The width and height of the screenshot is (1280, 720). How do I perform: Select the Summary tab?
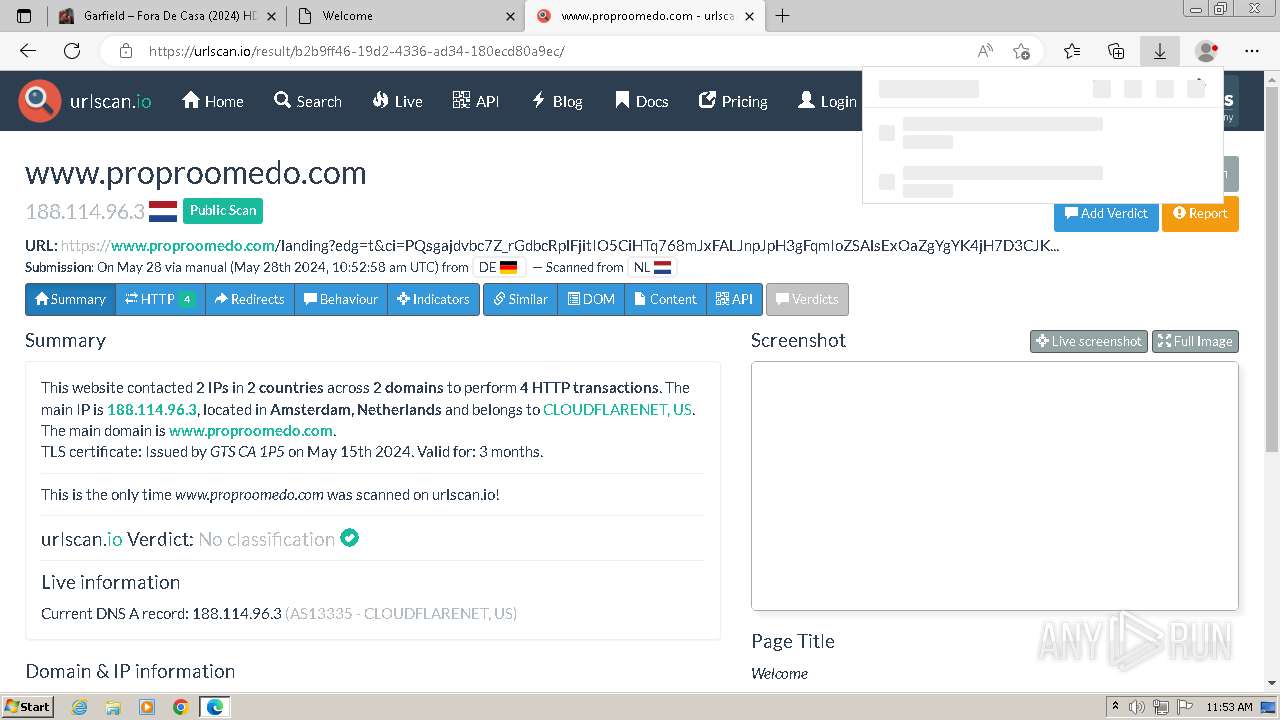70,299
